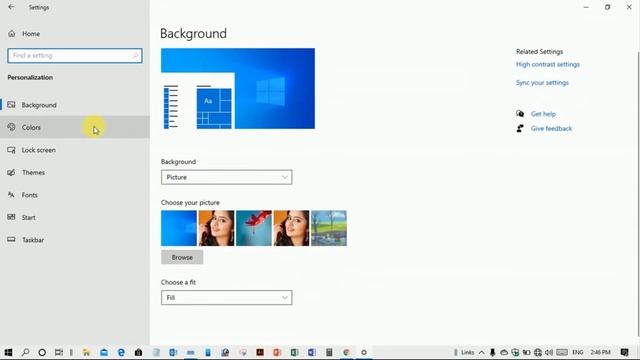Choose the landscape park picture thumbnail
The width and height of the screenshot is (640, 360).
(x=329, y=228)
